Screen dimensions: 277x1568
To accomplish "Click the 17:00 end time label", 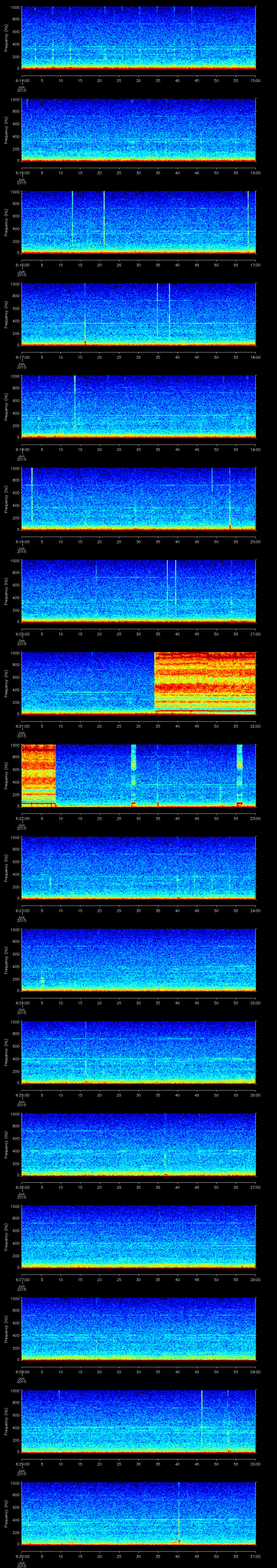I will pyautogui.click(x=256, y=265).
